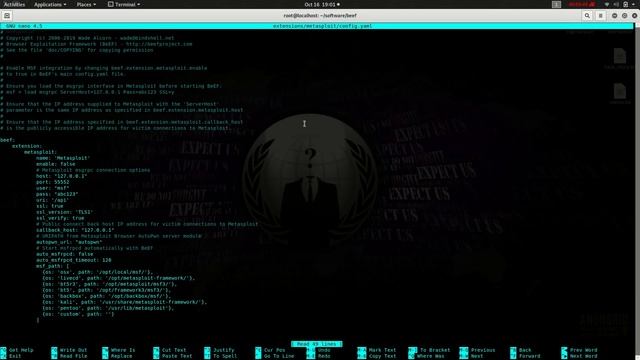This screenshot has width=640, height=360.
Task: Click the 'ssl_version: TLS1' line
Action: 64,212
